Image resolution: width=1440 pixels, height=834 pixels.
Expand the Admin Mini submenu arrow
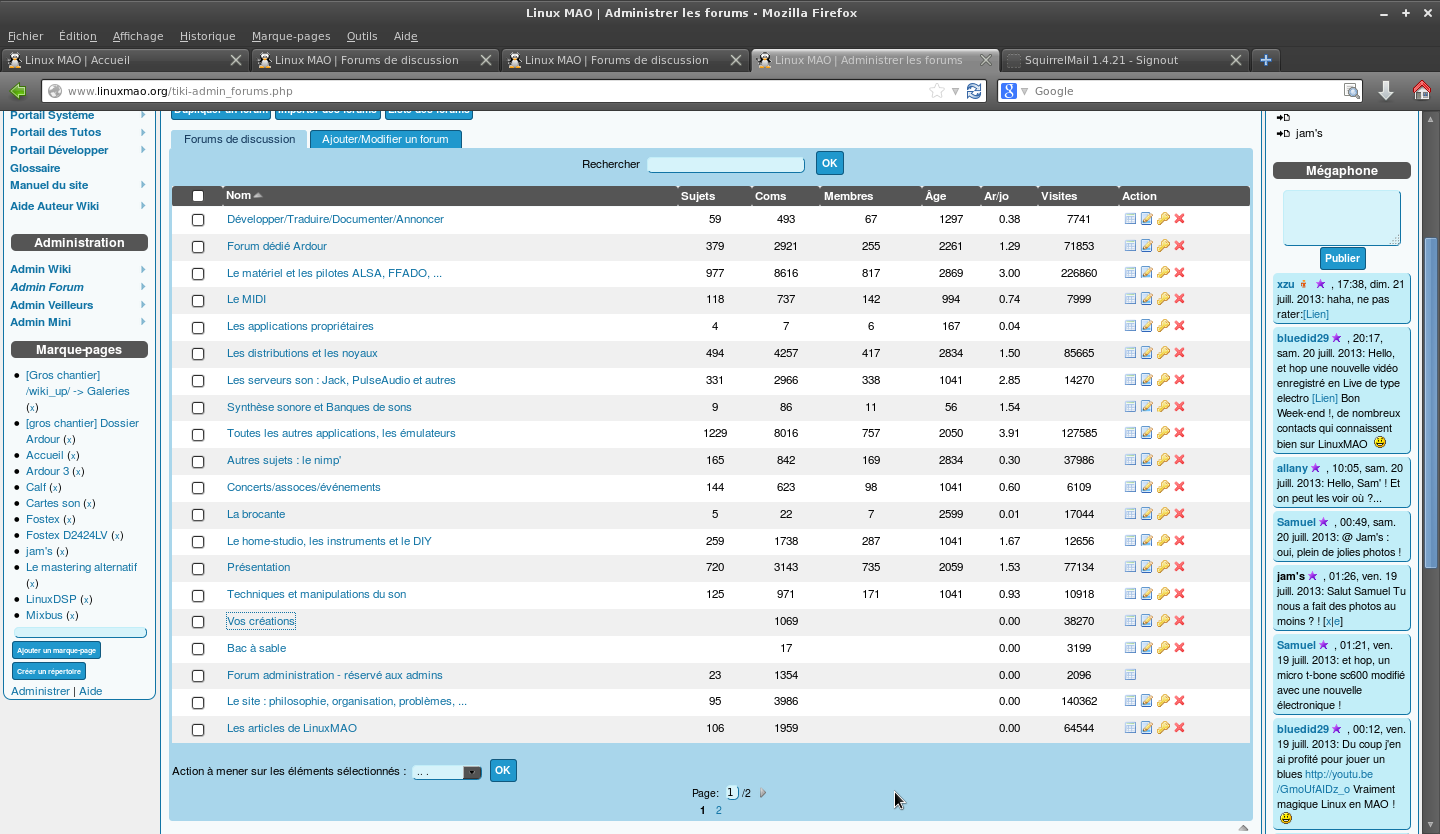(143, 322)
